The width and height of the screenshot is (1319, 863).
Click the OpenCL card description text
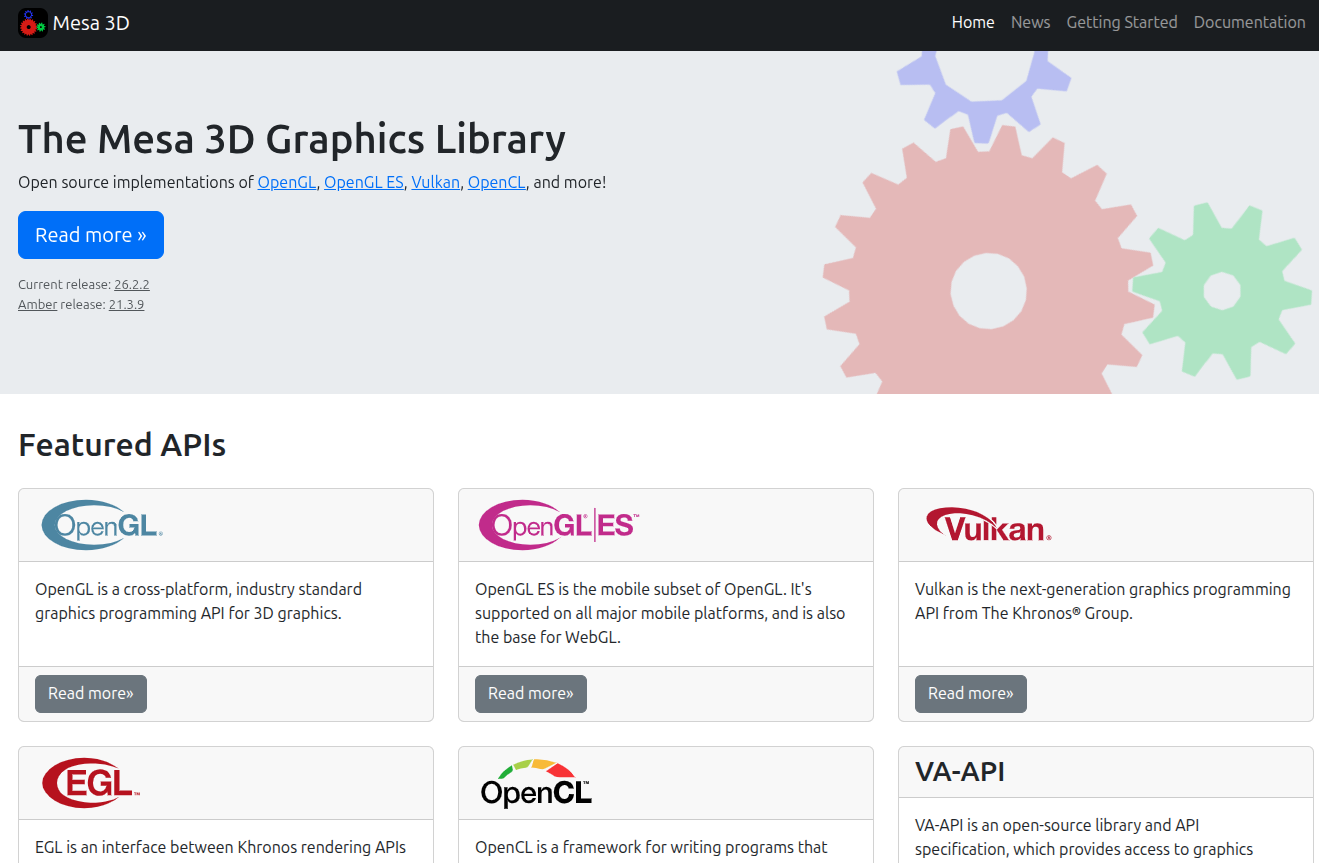652,848
